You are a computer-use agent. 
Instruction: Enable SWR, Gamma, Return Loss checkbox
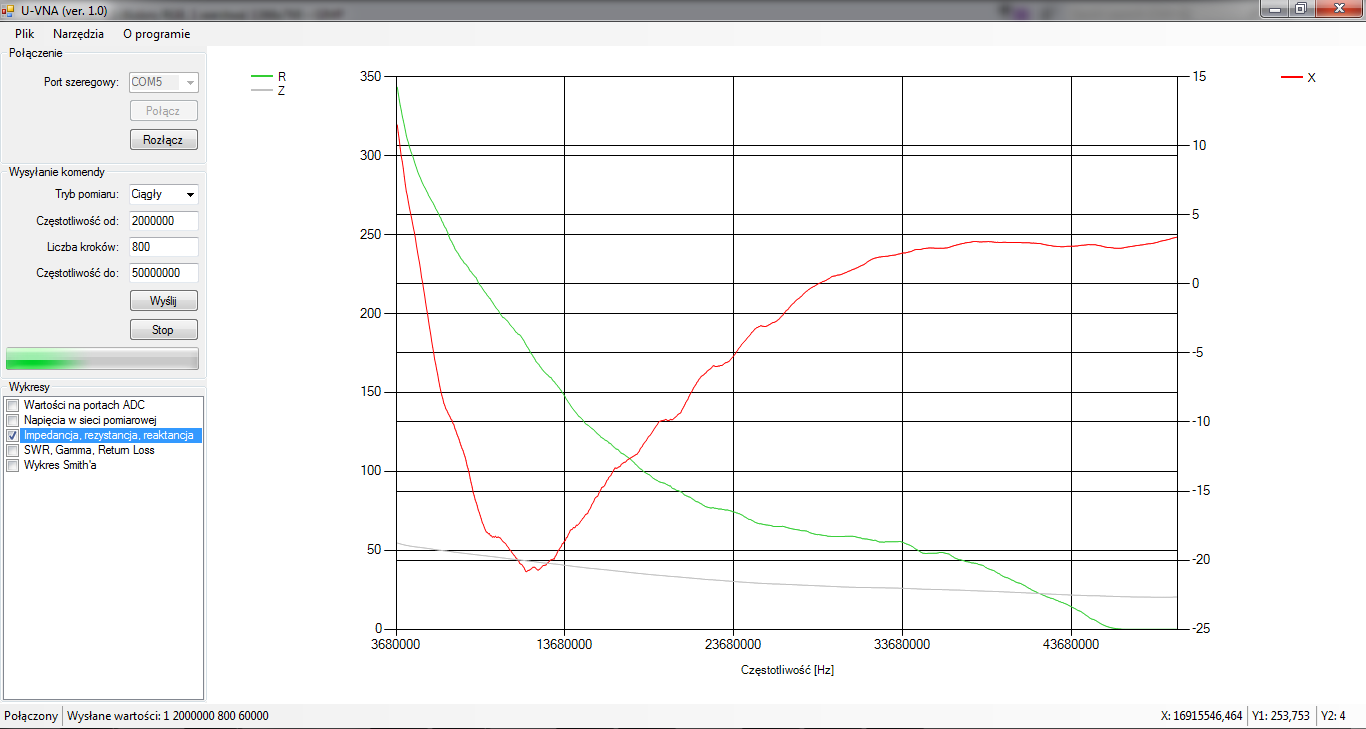click(13, 450)
